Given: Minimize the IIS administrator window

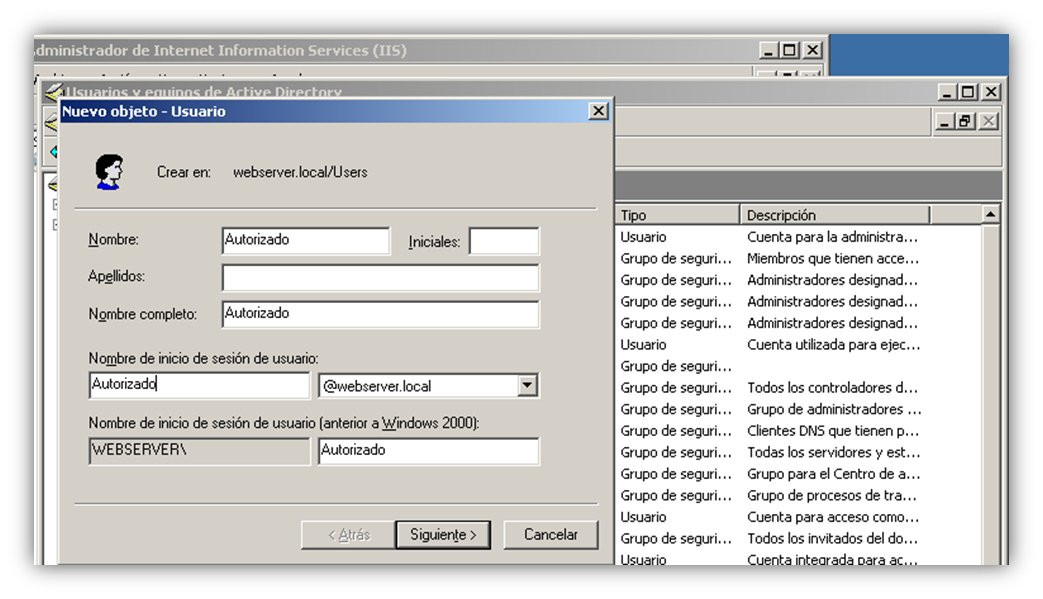Looking at the screenshot, I should [768, 50].
